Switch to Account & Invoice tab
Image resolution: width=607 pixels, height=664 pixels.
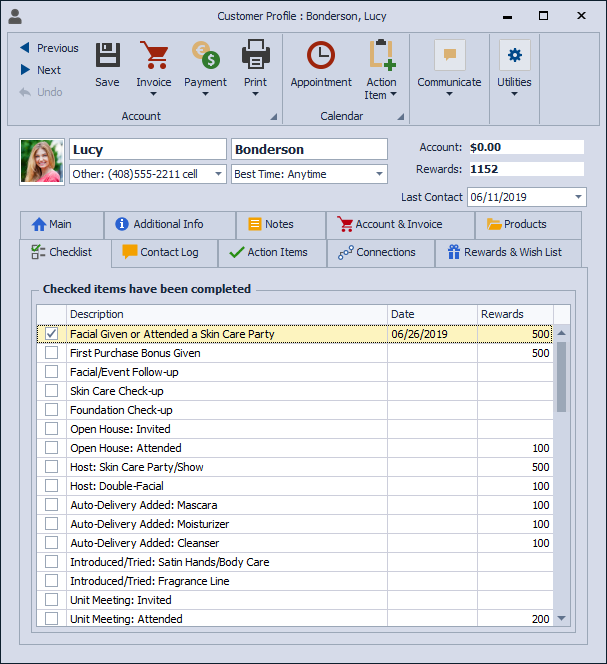[400, 224]
